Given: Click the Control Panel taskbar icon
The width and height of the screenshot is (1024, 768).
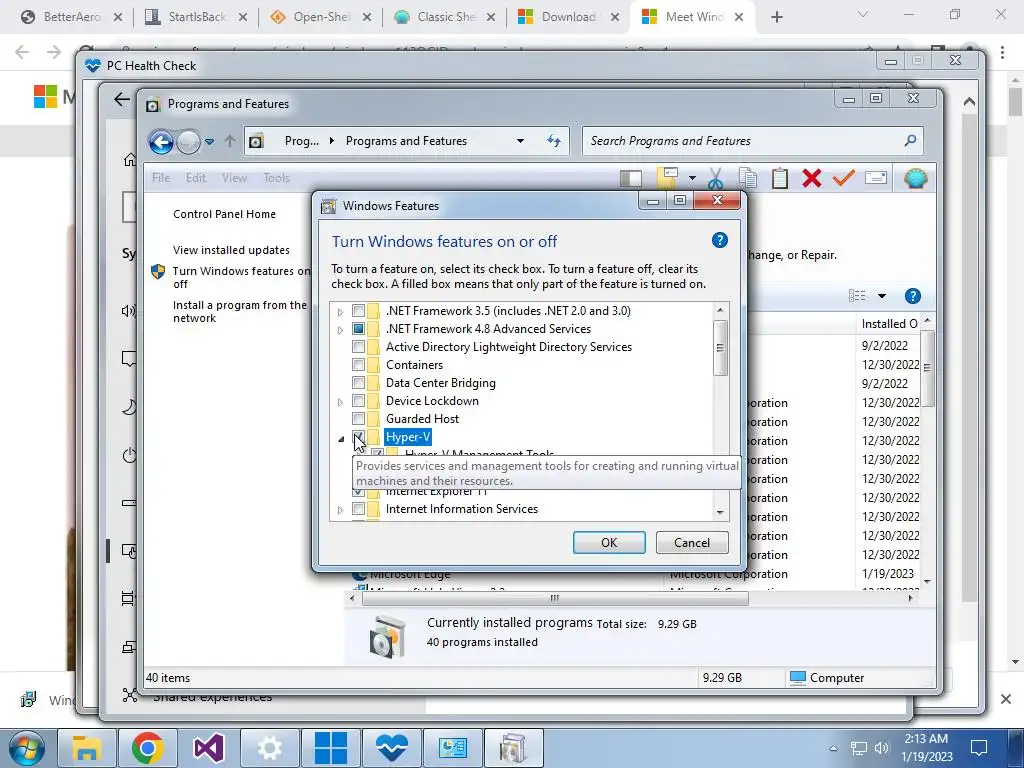Looking at the screenshot, I should 453,748.
